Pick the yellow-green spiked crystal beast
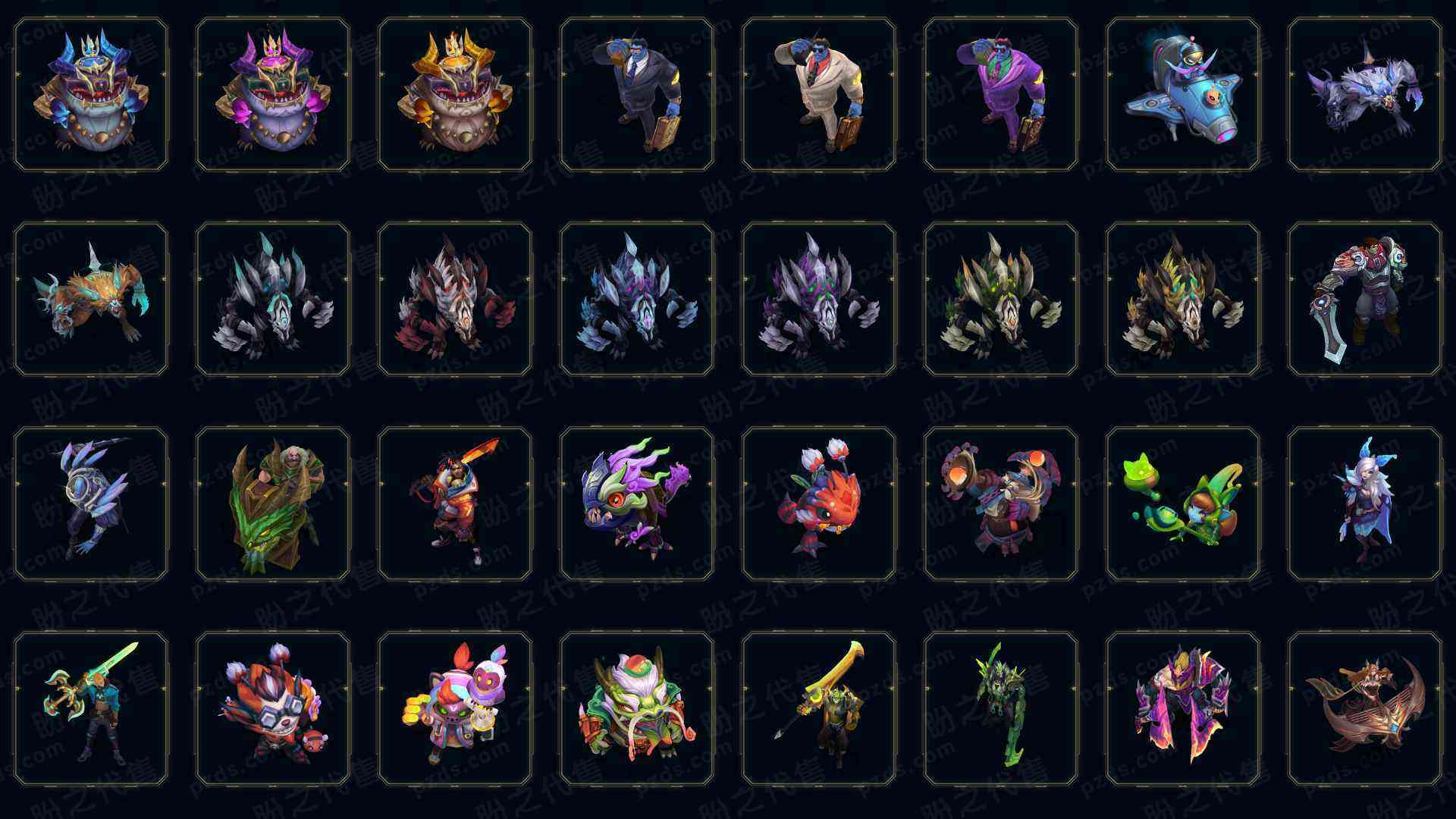This screenshot has height=819, width=1456. click(1183, 299)
